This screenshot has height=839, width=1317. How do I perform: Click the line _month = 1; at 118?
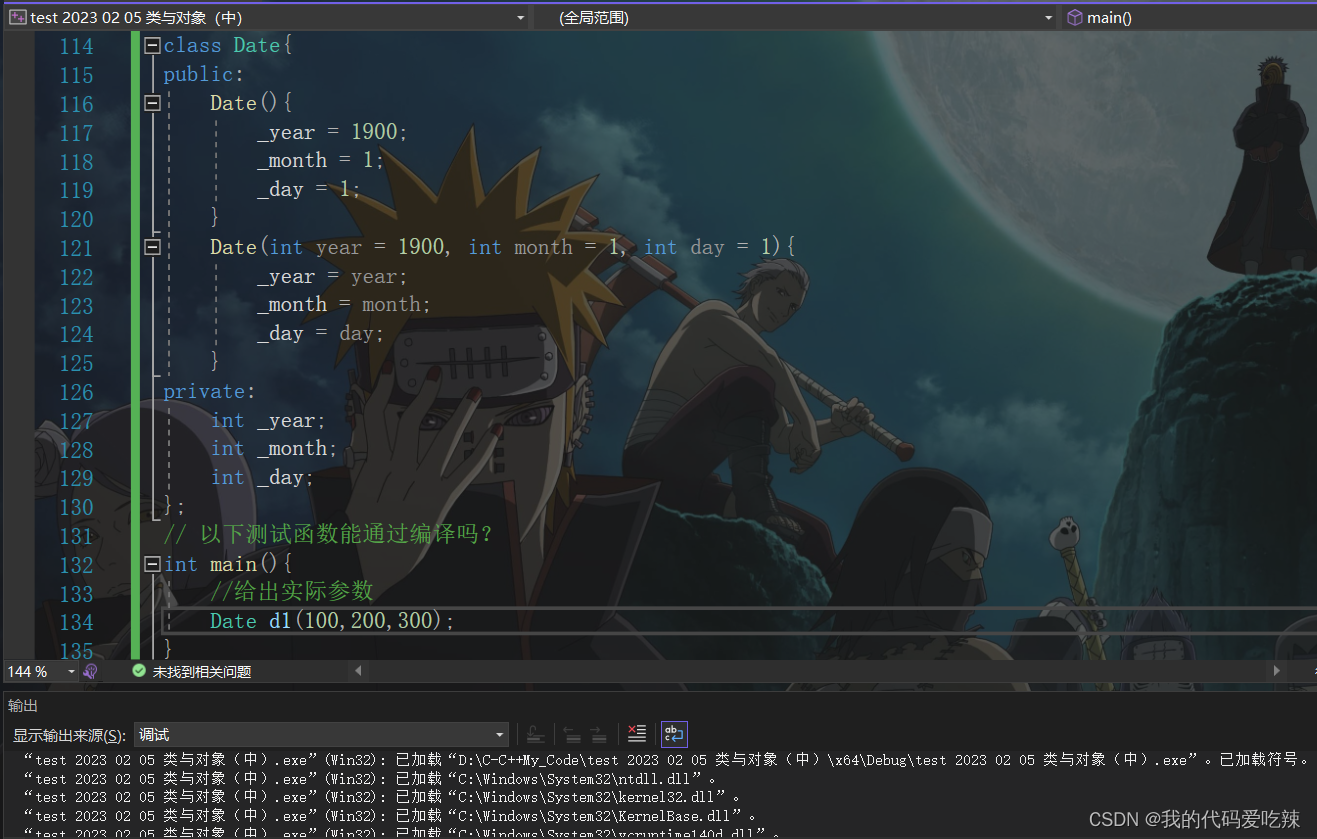pyautogui.click(x=320, y=160)
